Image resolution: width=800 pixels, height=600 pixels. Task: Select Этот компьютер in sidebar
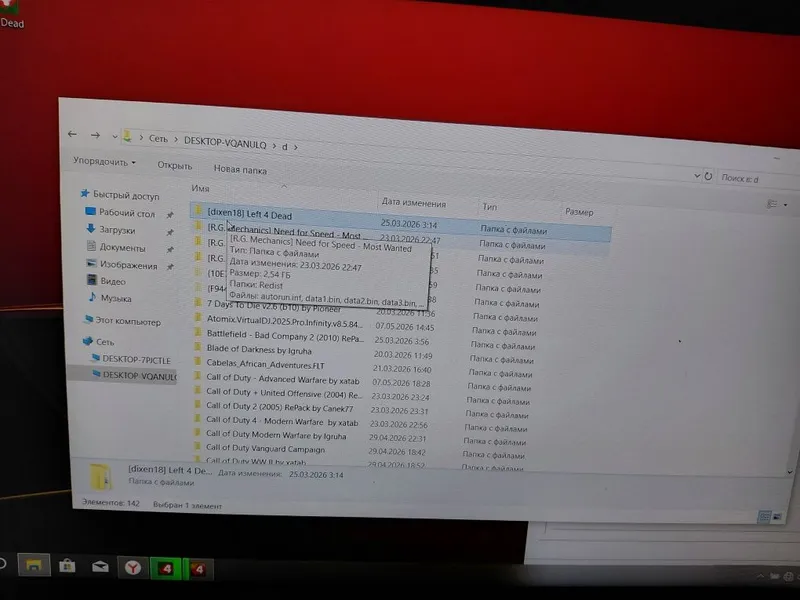coord(123,321)
